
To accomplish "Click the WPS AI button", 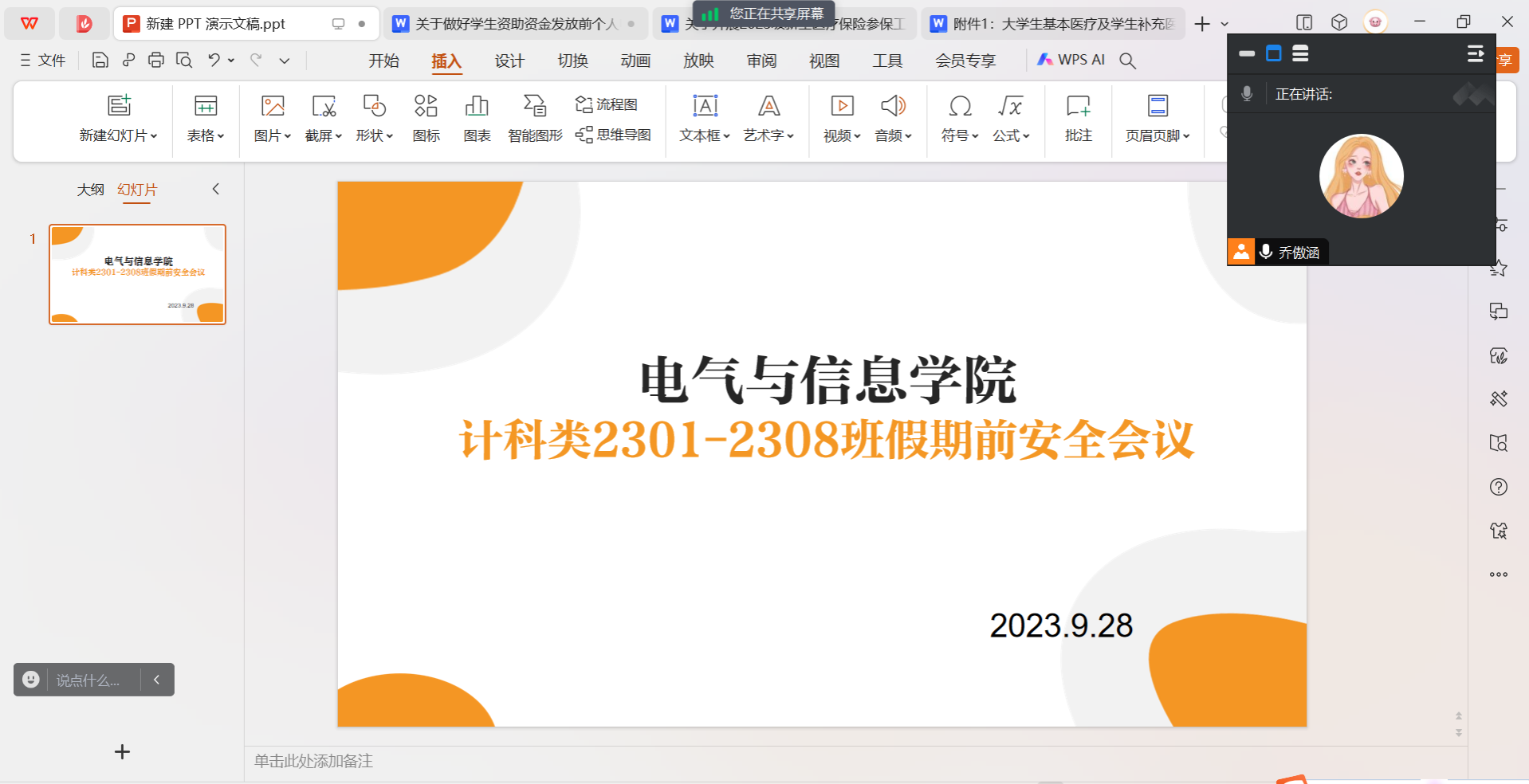I will coord(1071,60).
